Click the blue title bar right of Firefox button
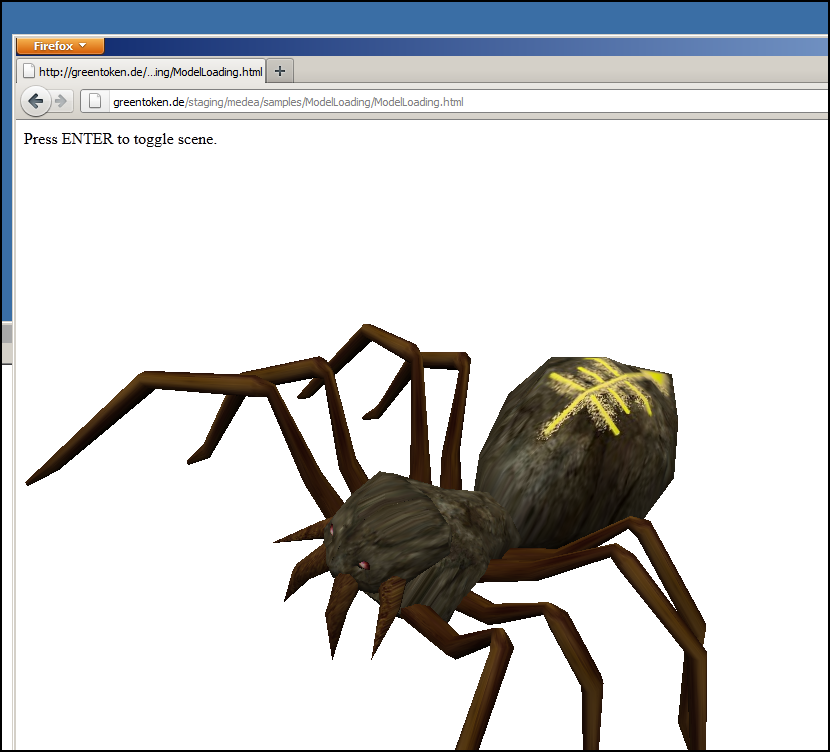 (450, 46)
